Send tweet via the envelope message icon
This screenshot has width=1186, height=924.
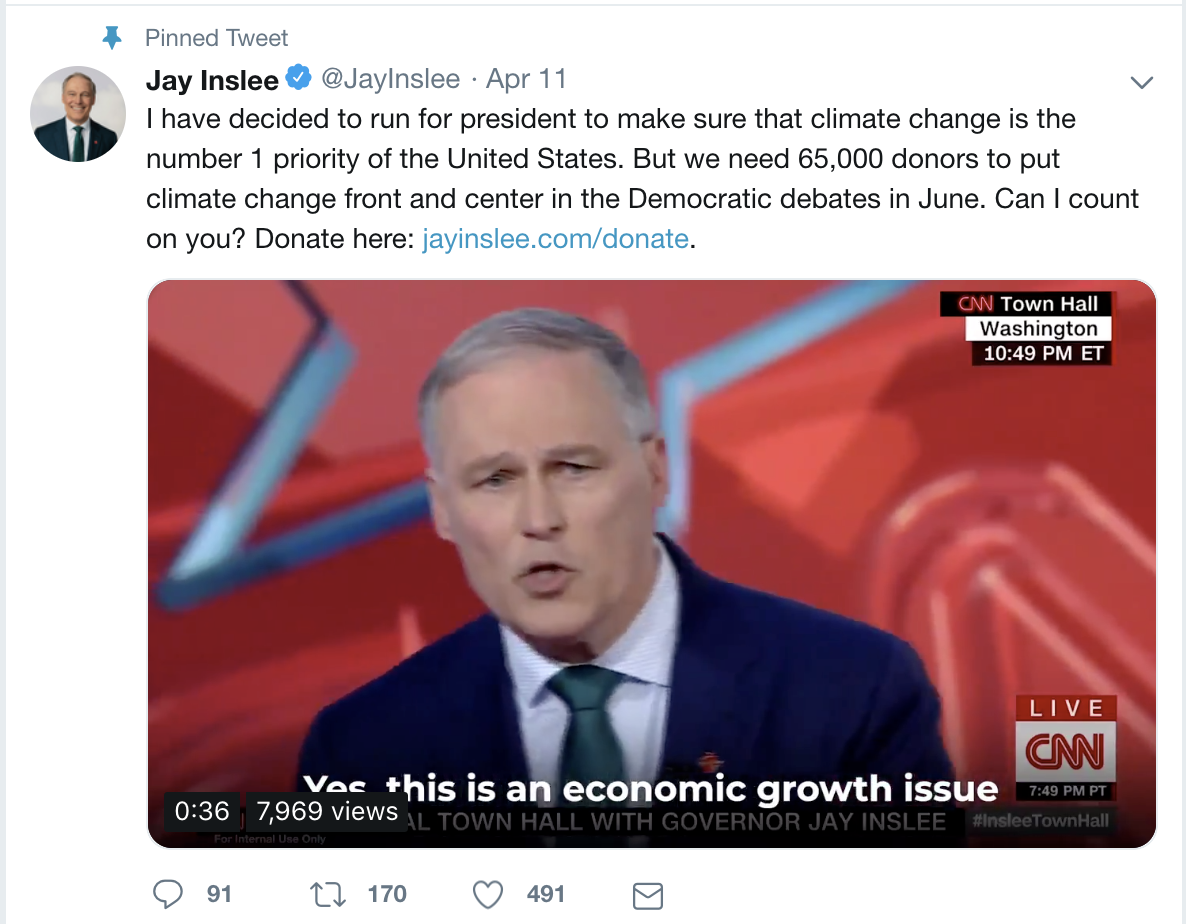[x=648, y=894]
